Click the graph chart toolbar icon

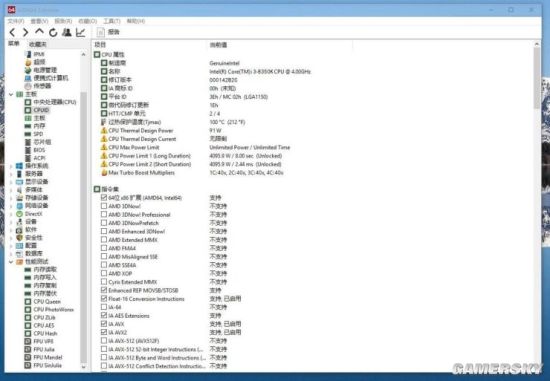(81, 32)
